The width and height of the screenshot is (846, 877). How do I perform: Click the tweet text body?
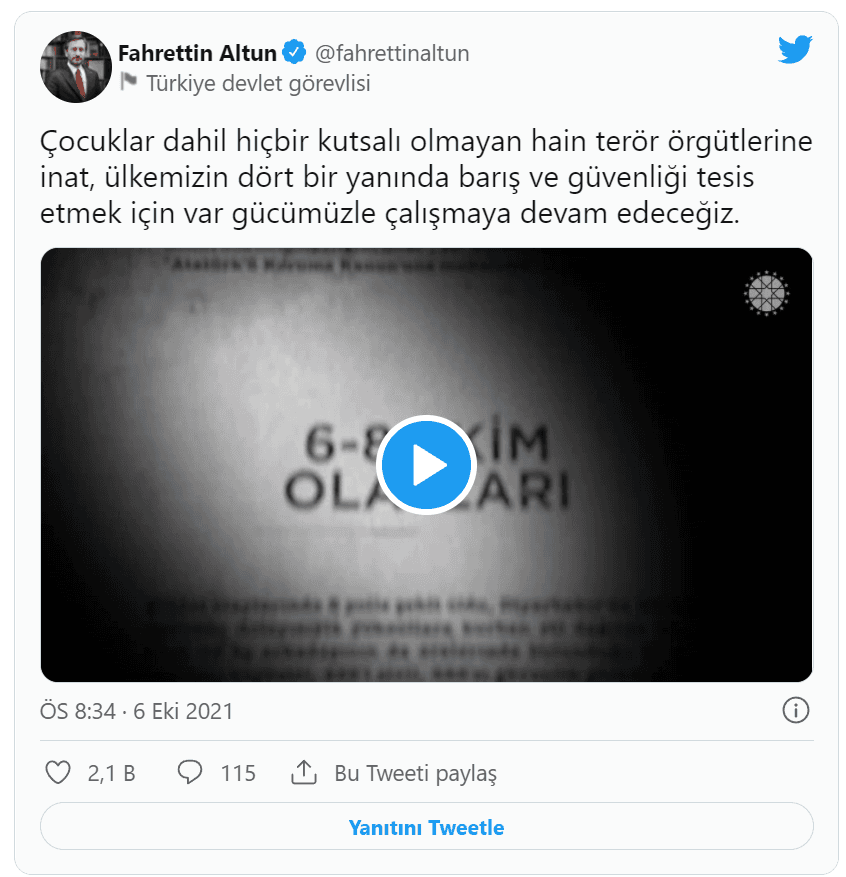(426, 177)
